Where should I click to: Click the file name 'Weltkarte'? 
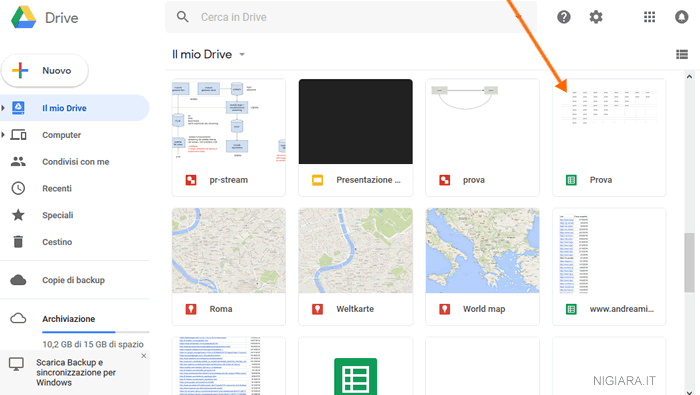point(355,309)
